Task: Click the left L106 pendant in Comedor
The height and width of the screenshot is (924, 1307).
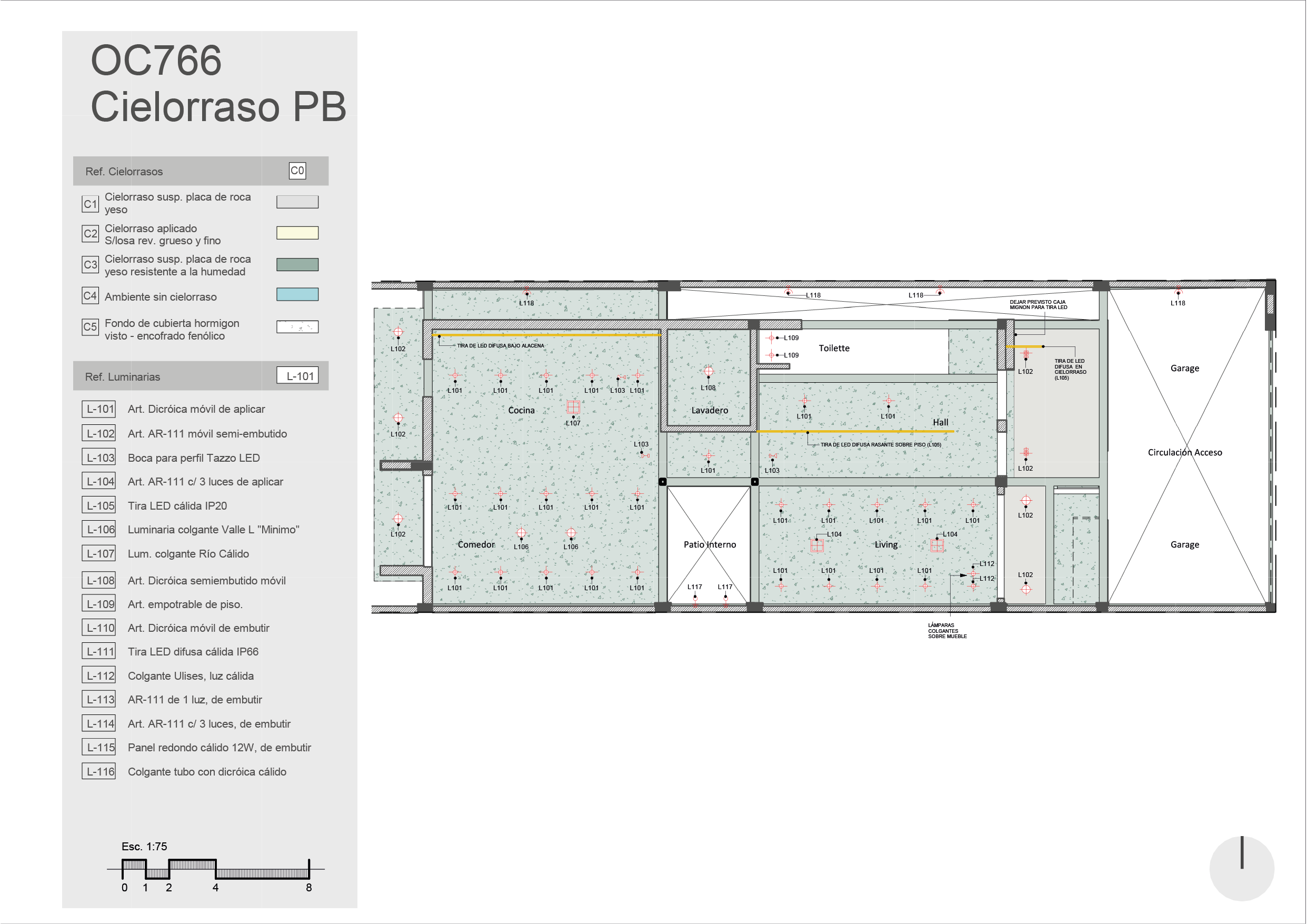Action: point(521,533)
